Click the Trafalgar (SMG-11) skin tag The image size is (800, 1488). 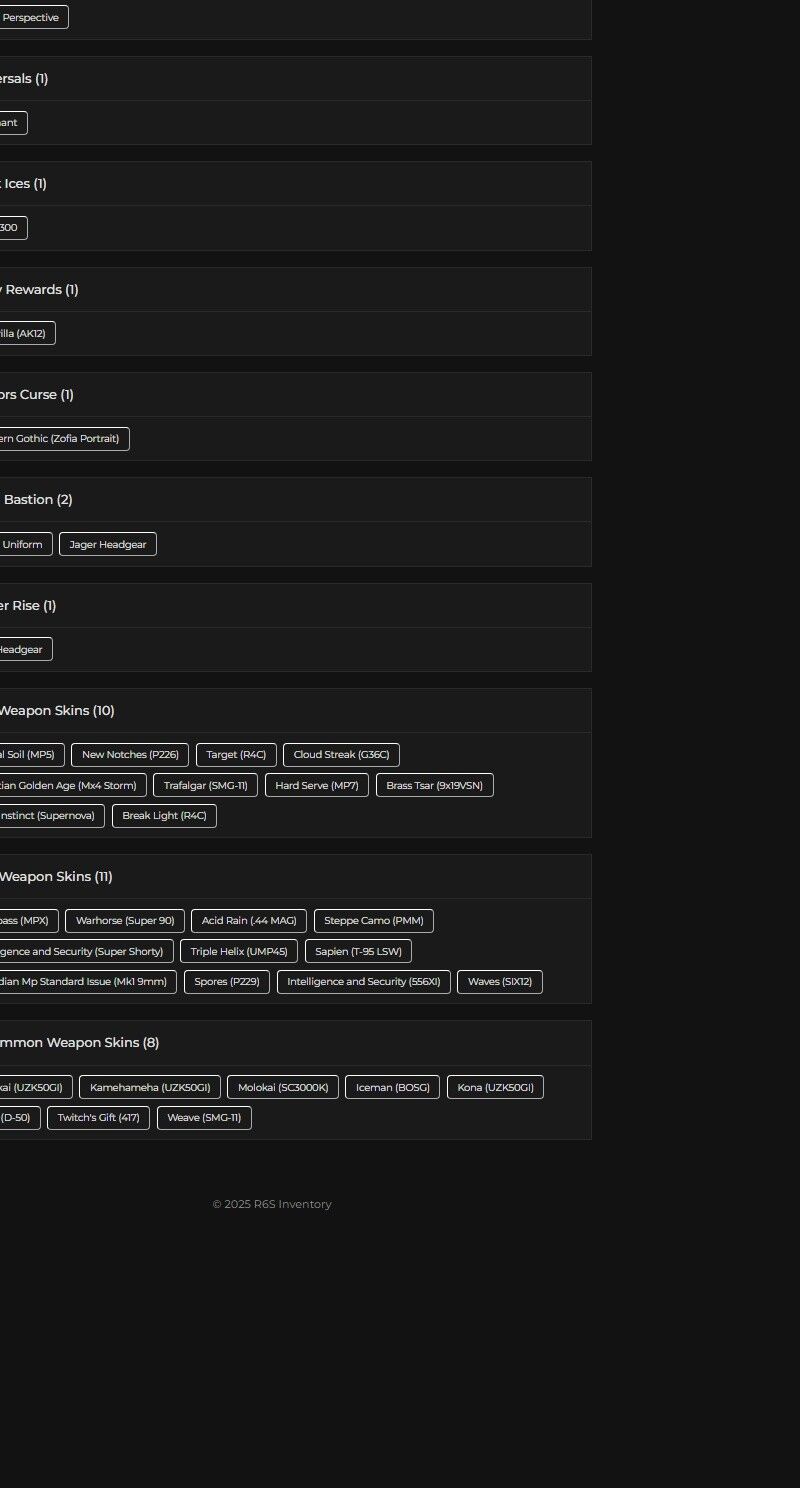[x=205, y=785]
